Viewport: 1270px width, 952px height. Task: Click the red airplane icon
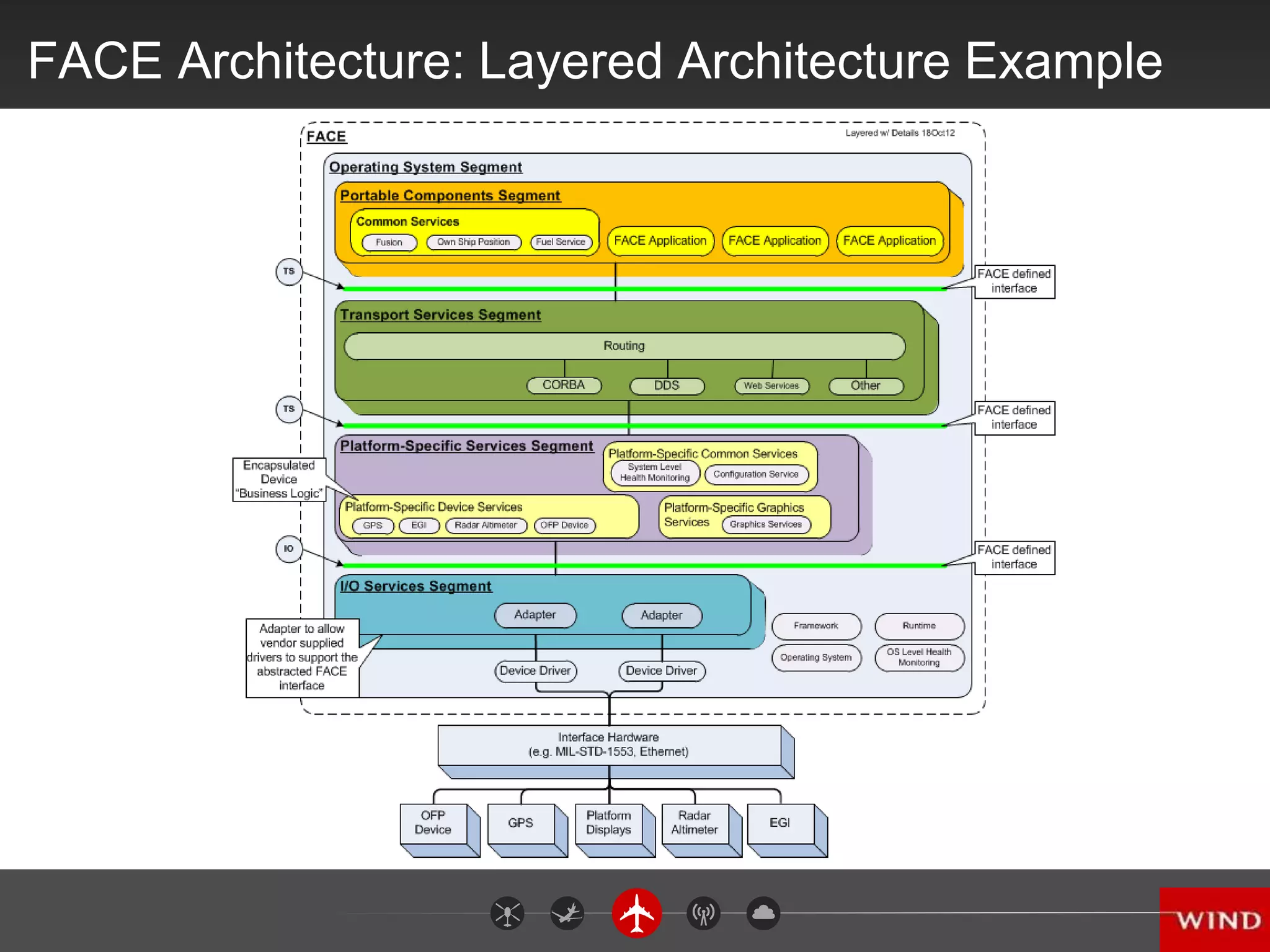[637, 913]
